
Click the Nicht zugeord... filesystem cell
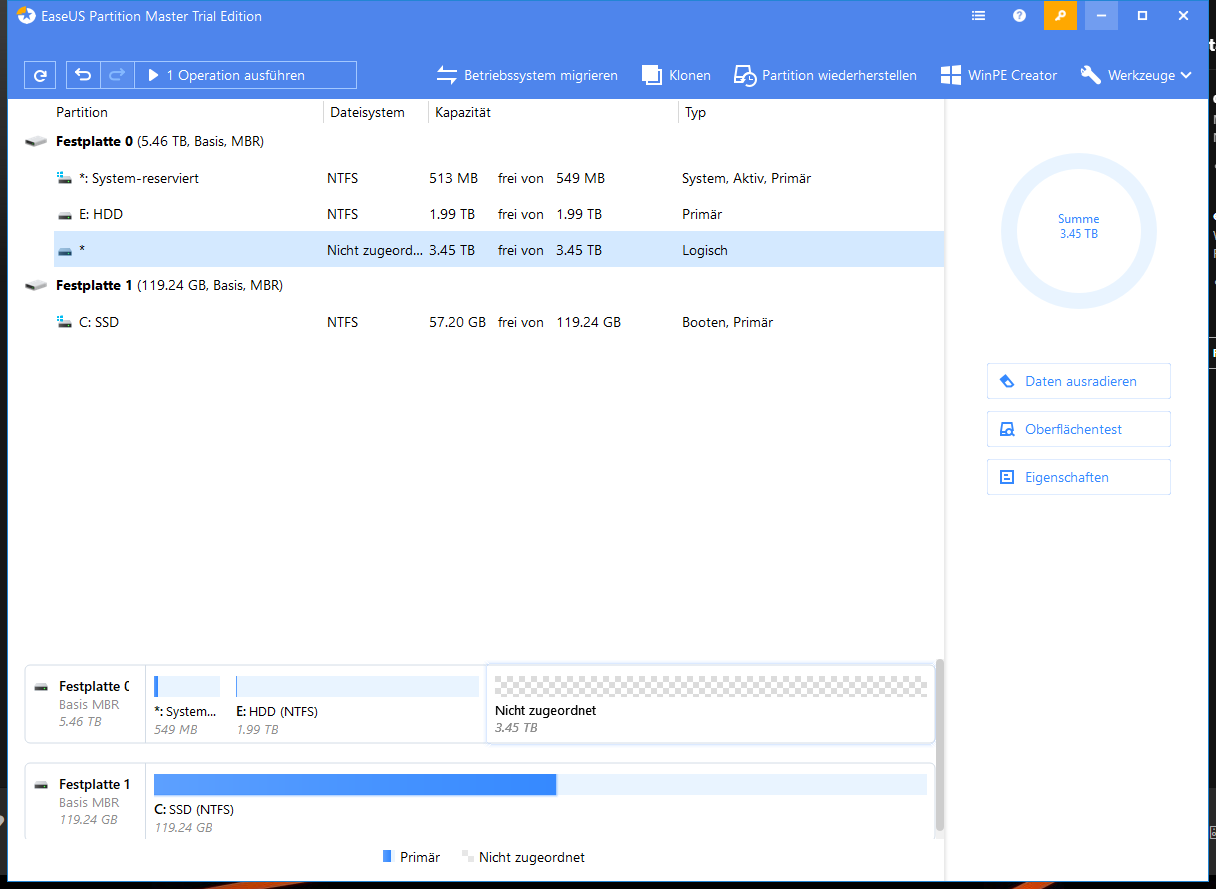click(x=375, y=250)
